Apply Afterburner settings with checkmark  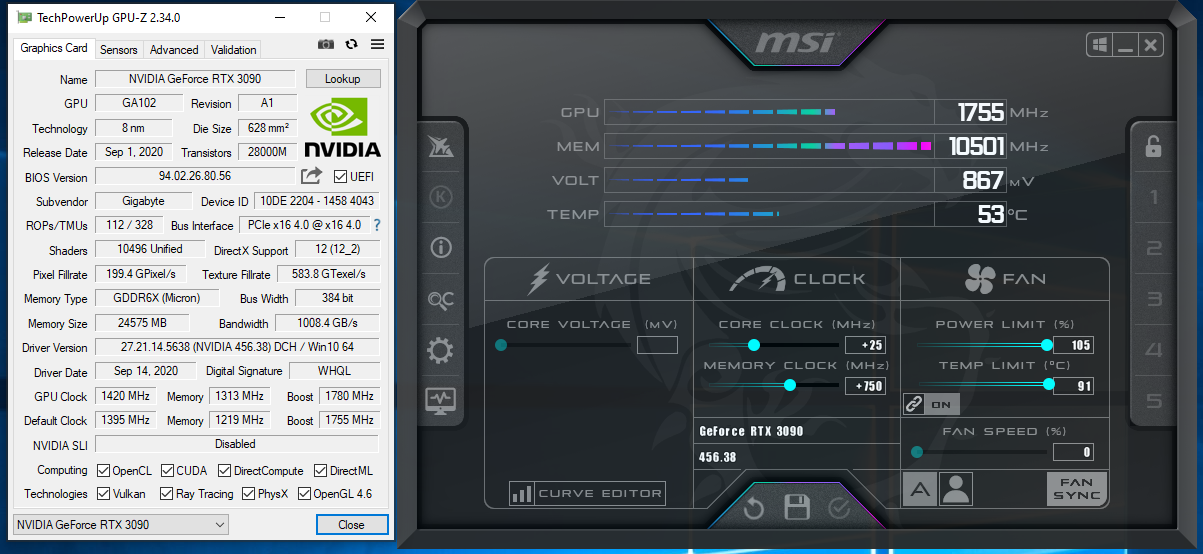pos(839,509)
